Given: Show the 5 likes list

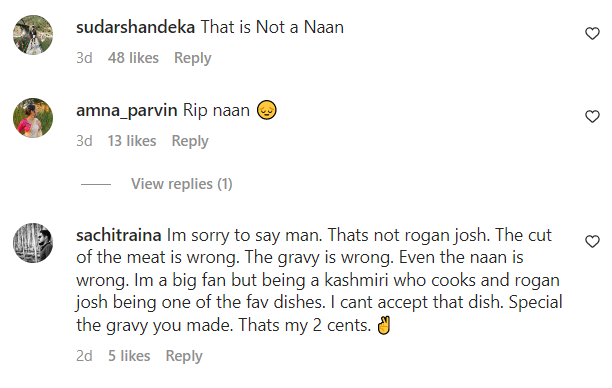Looking at the screenshot, I should pos(129,356).
